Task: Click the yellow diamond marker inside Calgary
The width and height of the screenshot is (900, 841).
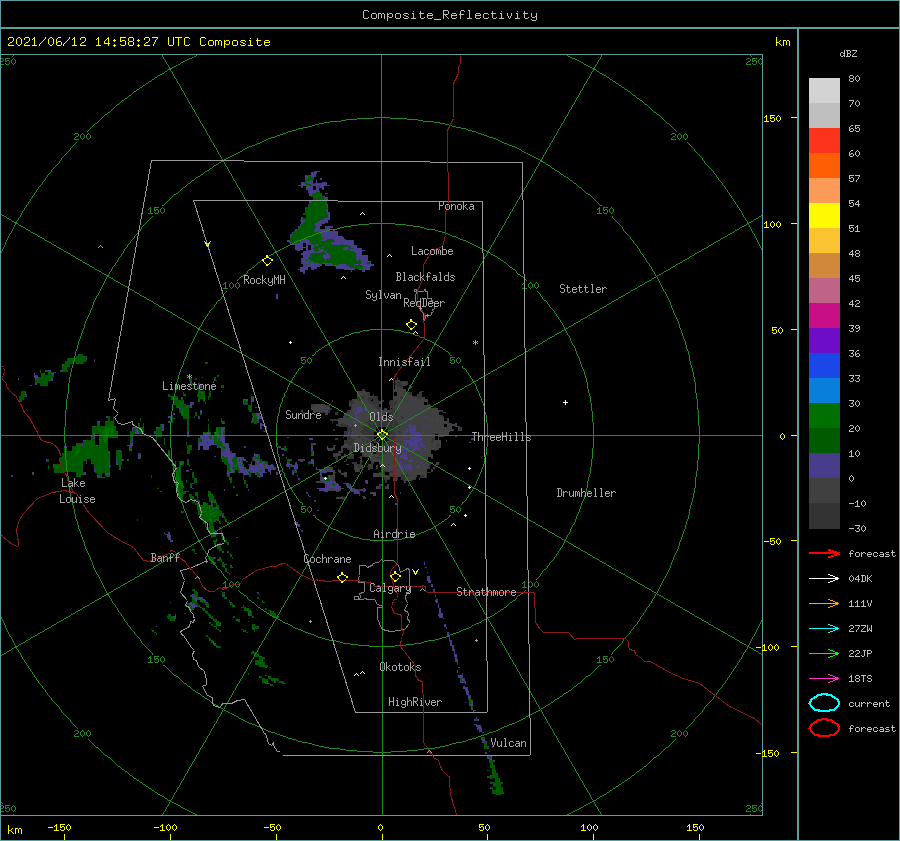Action: (395, 576)
